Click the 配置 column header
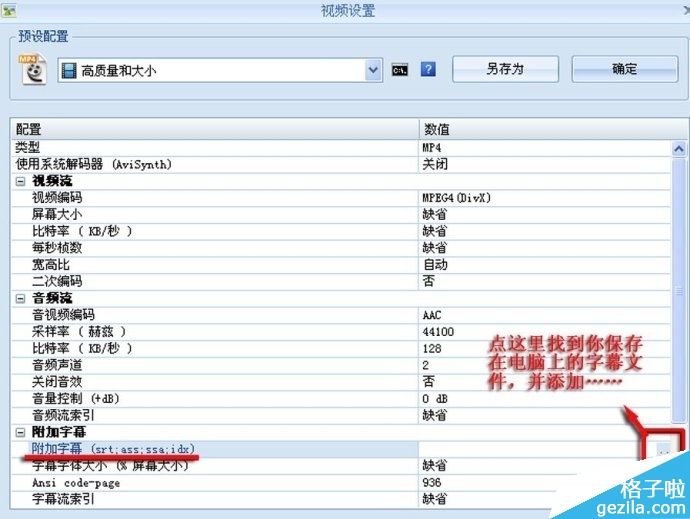The height and width of the screenshot is (519, 690). point(215,129)
